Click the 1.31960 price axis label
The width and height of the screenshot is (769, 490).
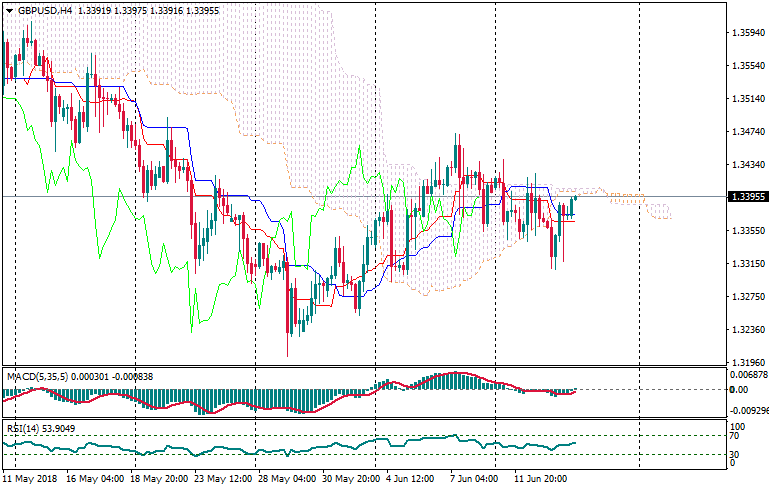click(x=748, y=363)
